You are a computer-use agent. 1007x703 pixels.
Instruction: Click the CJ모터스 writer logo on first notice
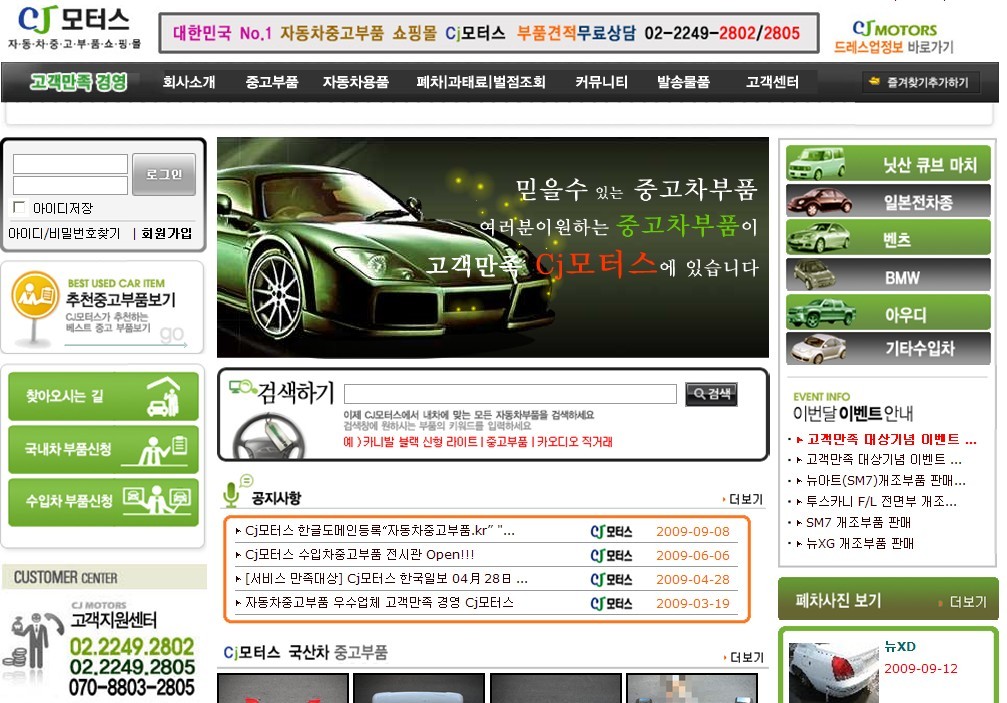pyautogui.click(x=611, y=532)
